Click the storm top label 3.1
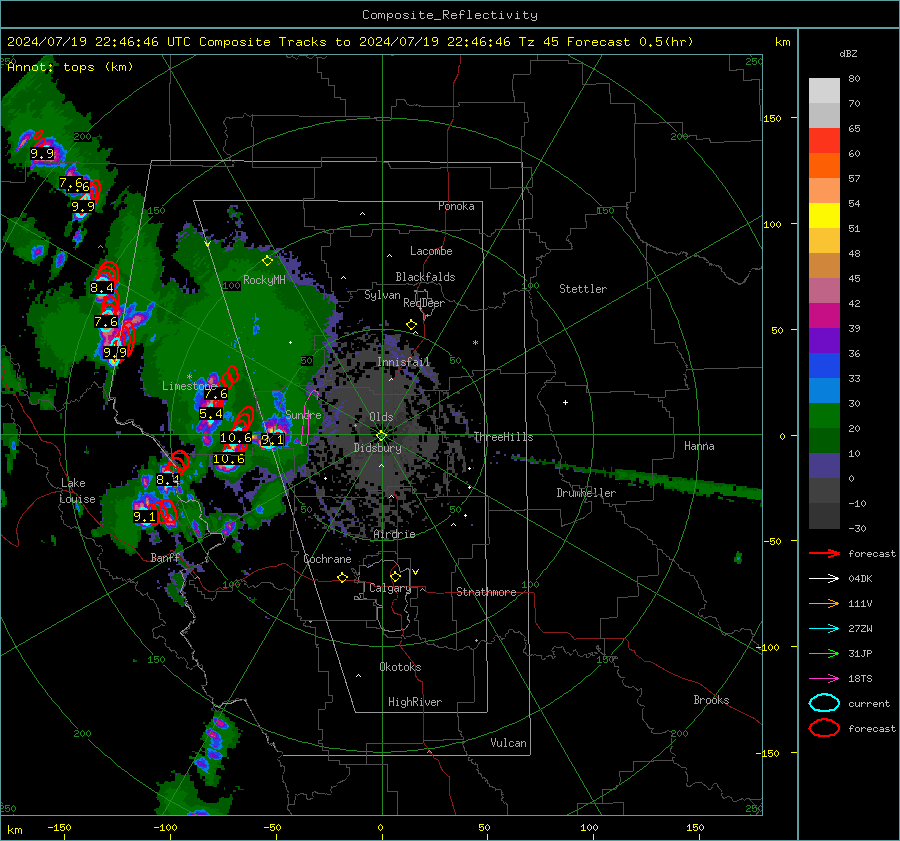 tap(272, 440)
